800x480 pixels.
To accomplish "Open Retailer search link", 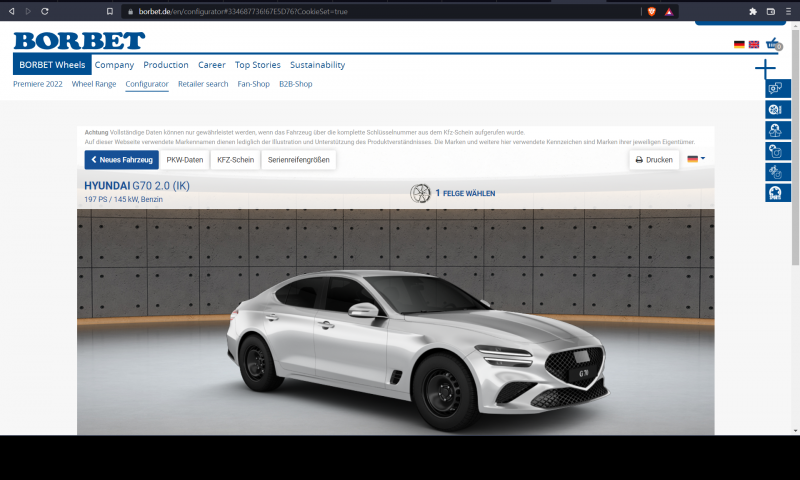I will [x=203, y=84].
